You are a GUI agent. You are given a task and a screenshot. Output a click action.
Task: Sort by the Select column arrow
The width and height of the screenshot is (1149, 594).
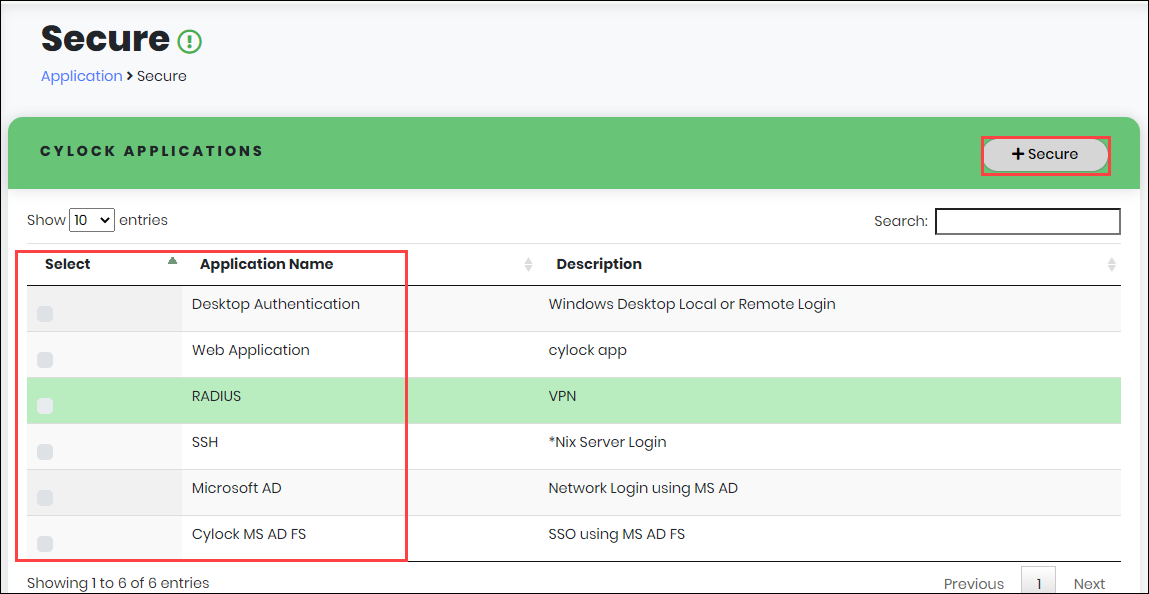[x=172, y=261]
